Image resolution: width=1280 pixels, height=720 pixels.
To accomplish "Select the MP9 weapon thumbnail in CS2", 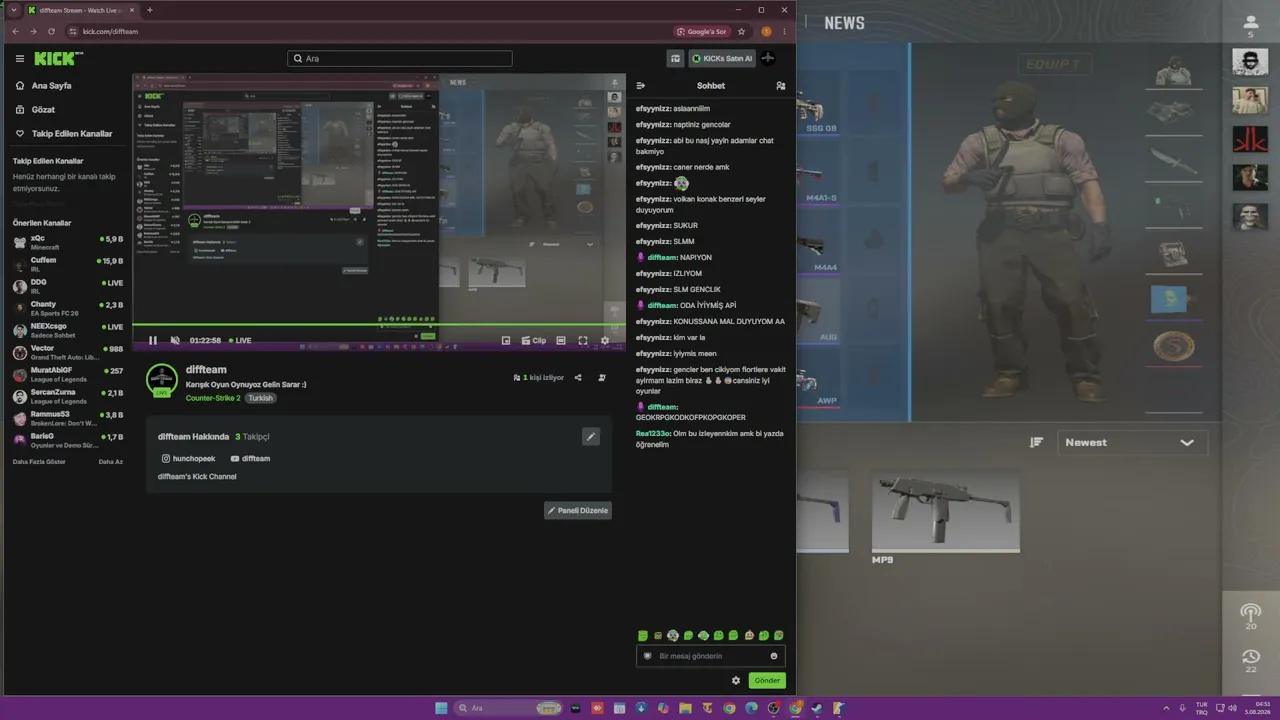I will click(945, 513).
